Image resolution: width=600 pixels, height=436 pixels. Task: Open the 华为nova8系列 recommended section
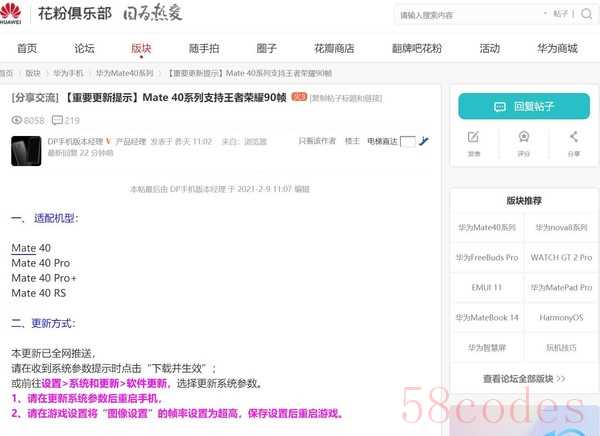561,227
